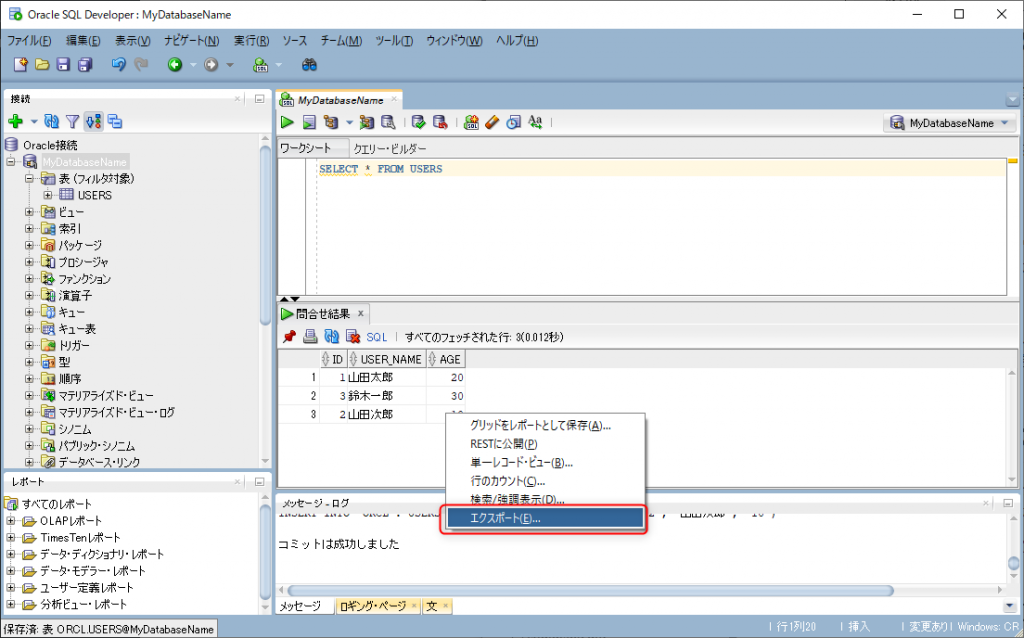This screenshot has width=1024, height=638.
Task: Click the New file toolbar icon
Action: (21, 65)
